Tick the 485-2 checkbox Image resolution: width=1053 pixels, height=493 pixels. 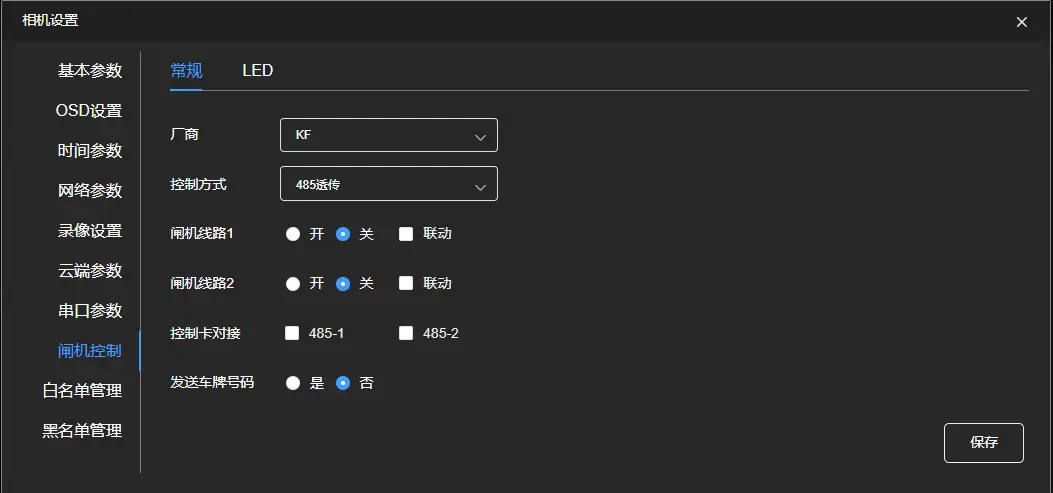[x=406, y=333]
